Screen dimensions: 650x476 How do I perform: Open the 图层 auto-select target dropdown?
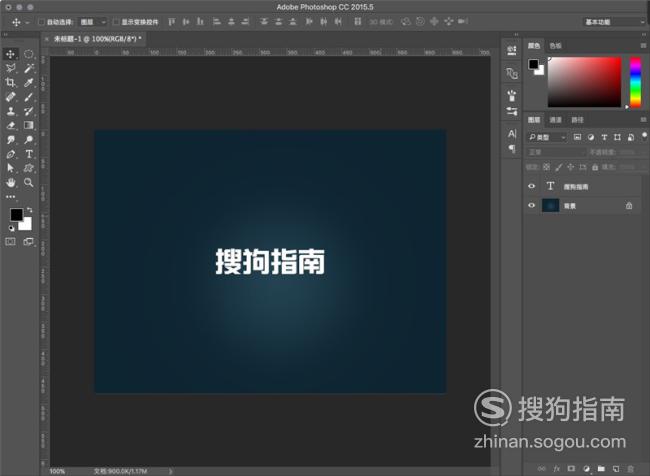click(93, 22)
